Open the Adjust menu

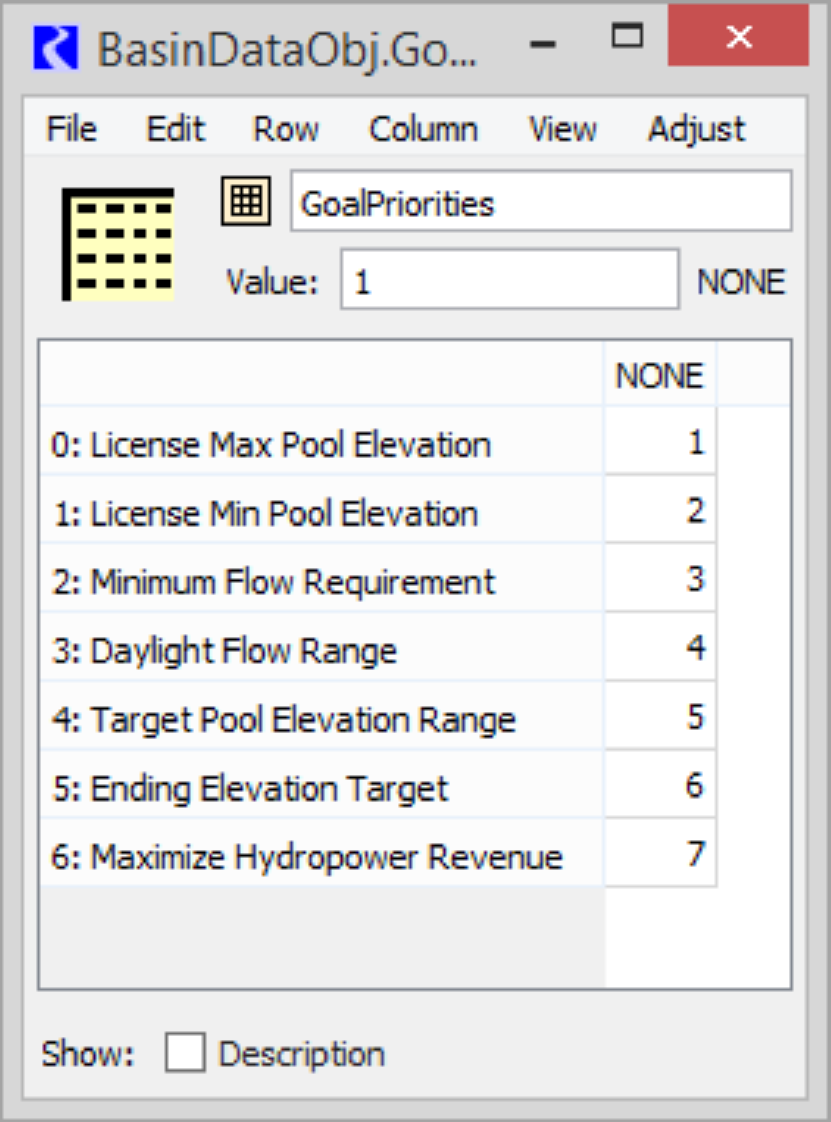pyautogui.click(x=696, y=129)
